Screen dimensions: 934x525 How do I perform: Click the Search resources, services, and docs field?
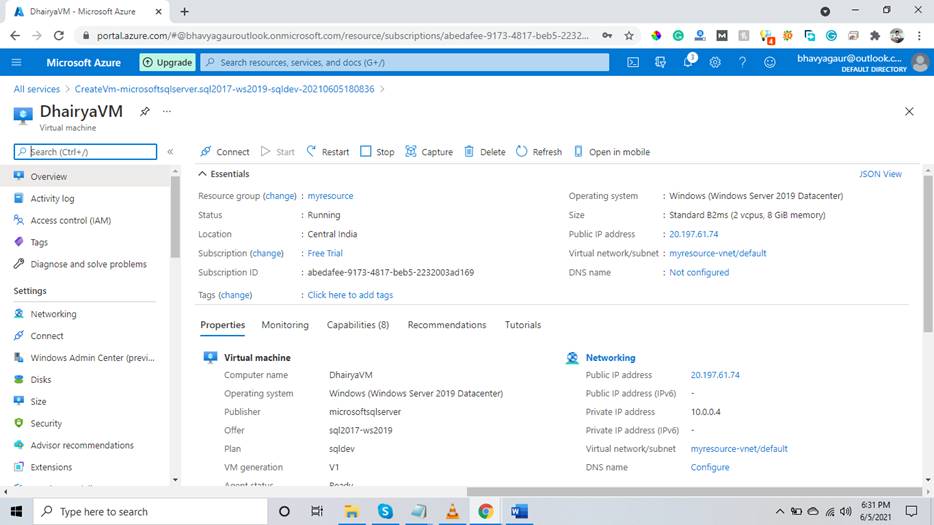point(405,62)
